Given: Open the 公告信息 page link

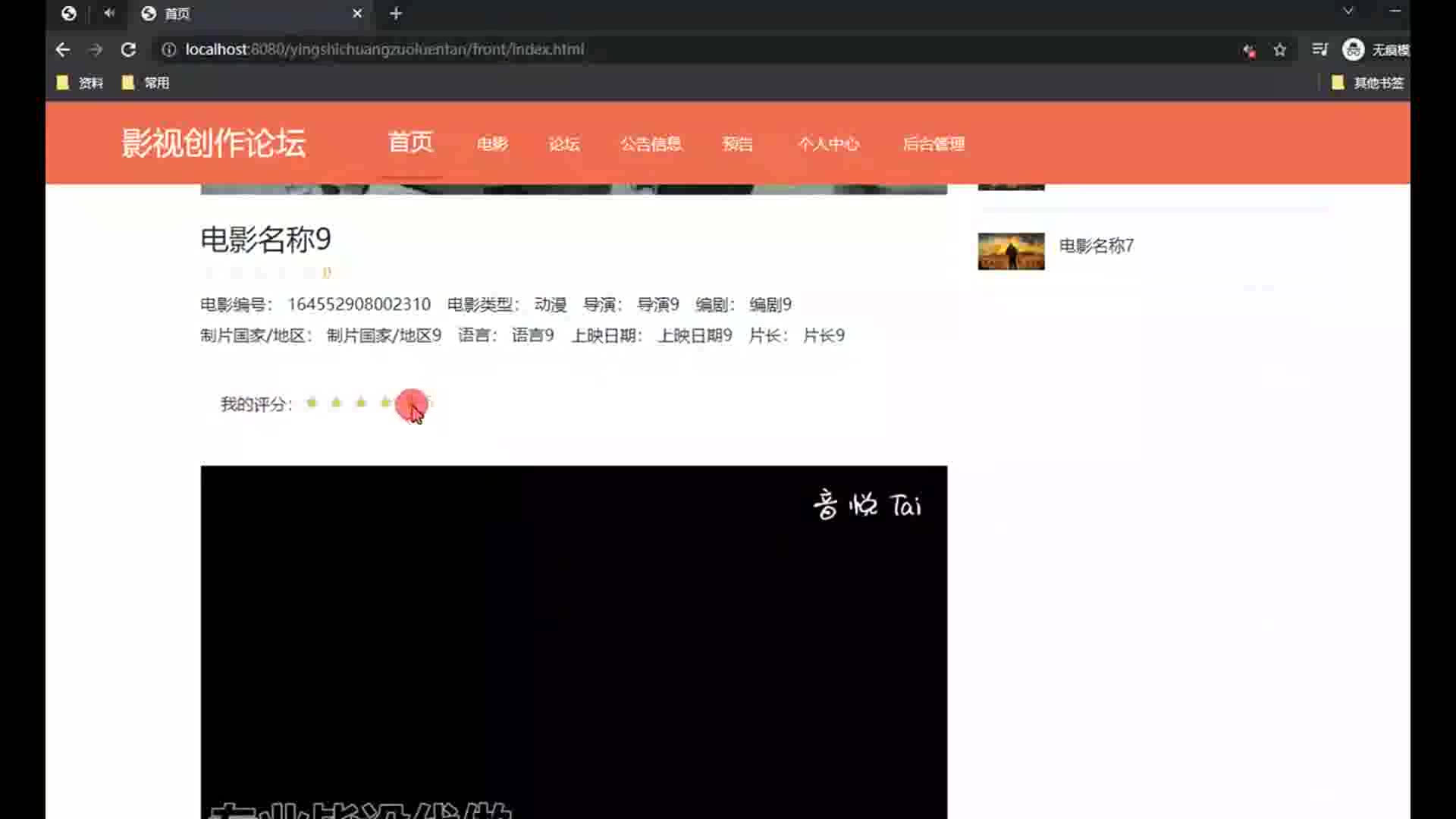Looking at the screenshot, I should [x=651, y=144].
